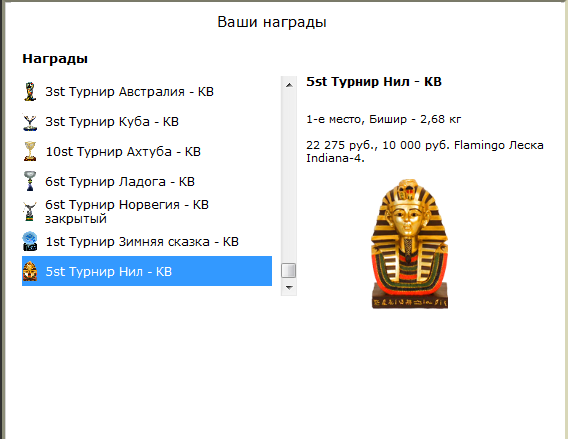Click '1-е место, Бишир - 2,68 кг' text

384,119
